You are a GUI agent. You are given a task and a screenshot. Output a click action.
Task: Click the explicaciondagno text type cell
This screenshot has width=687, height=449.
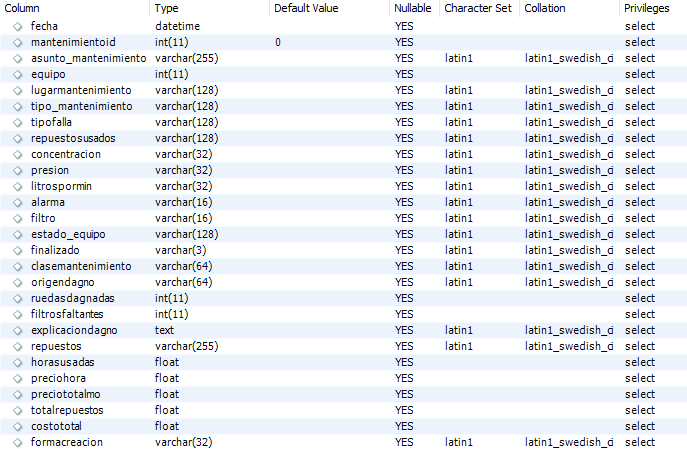click(164, 330)
